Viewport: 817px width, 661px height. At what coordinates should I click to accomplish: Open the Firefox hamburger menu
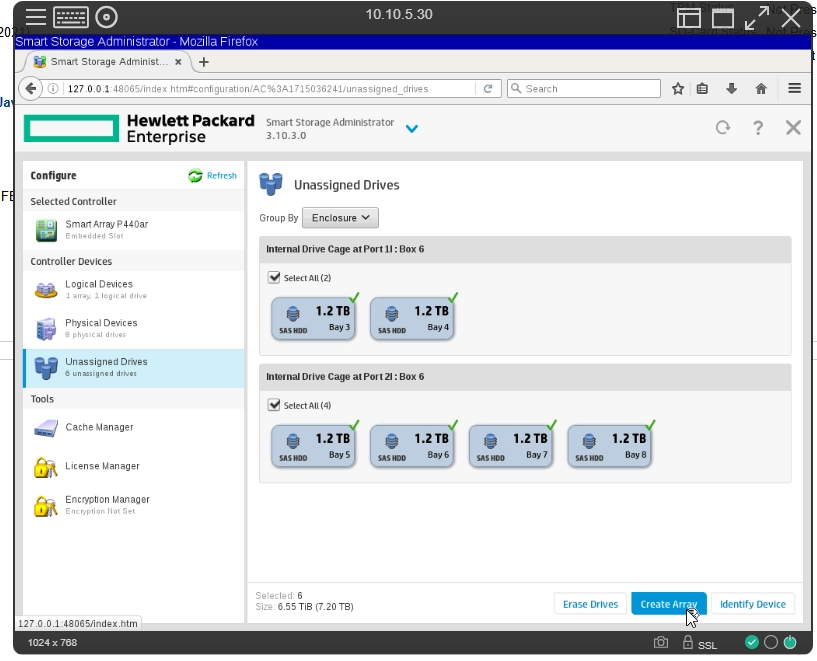(794, 89)
